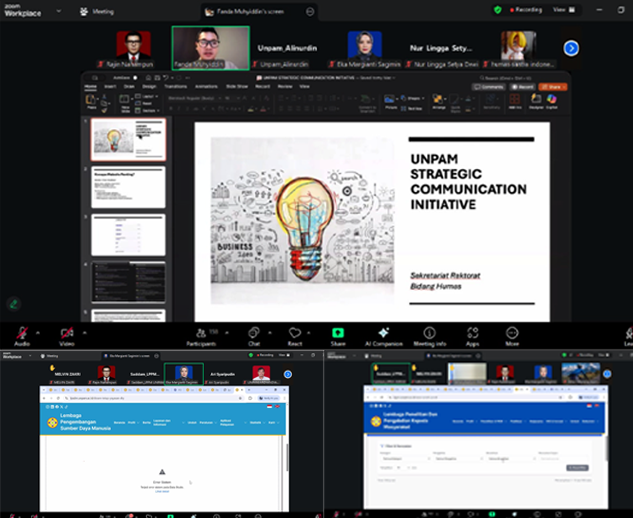Click the link under Error Sistem message
The height and width of the screenshot is (518, 633).
click(162, 491)
